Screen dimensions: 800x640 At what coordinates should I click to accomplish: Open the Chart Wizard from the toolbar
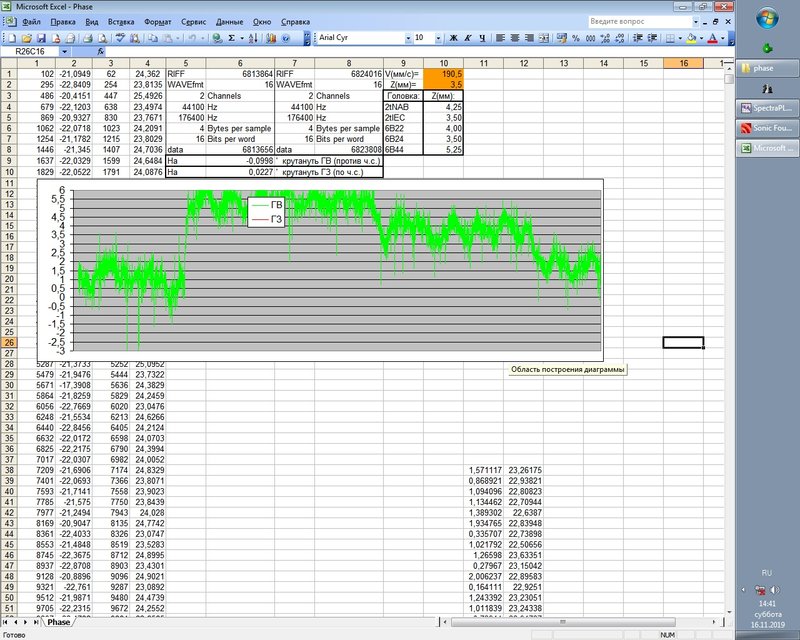(x=270, y=37)
